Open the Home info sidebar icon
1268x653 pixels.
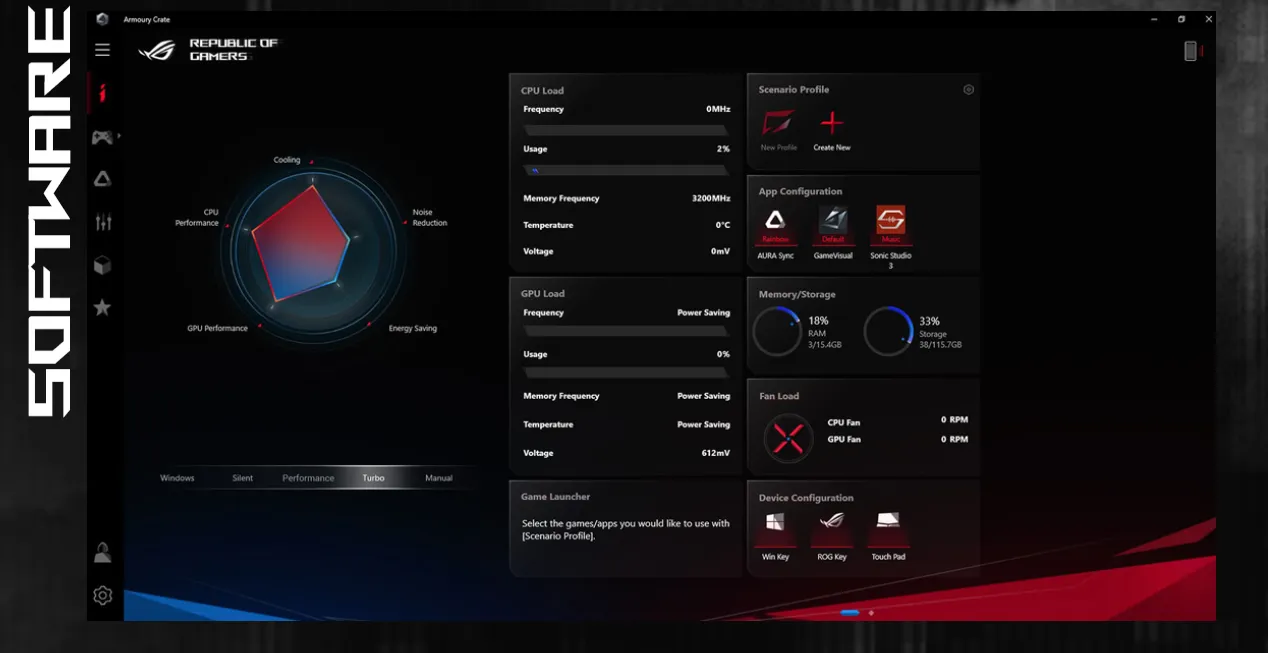coord(102,94)
